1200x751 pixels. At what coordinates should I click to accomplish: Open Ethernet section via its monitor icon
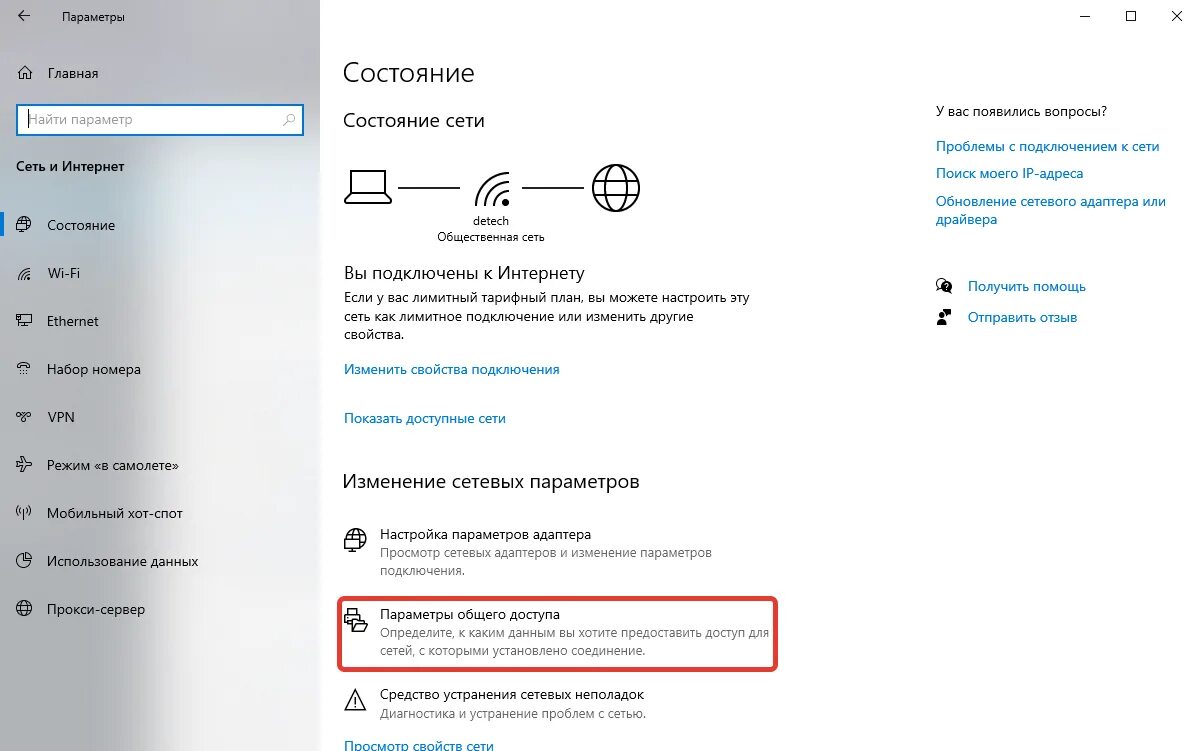coord(25,321)
